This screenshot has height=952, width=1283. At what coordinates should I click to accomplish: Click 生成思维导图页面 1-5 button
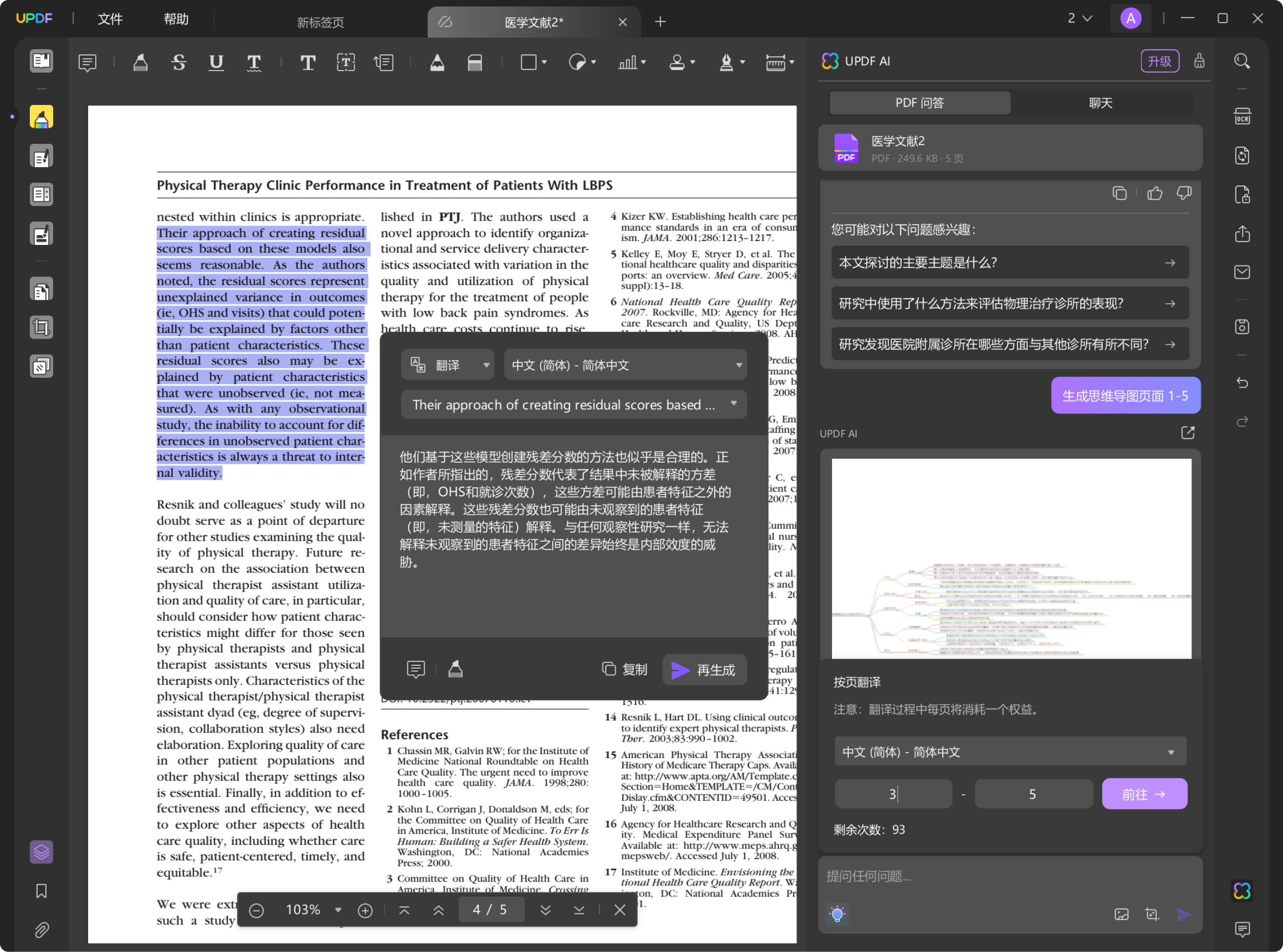click(x=1125, y=395)
